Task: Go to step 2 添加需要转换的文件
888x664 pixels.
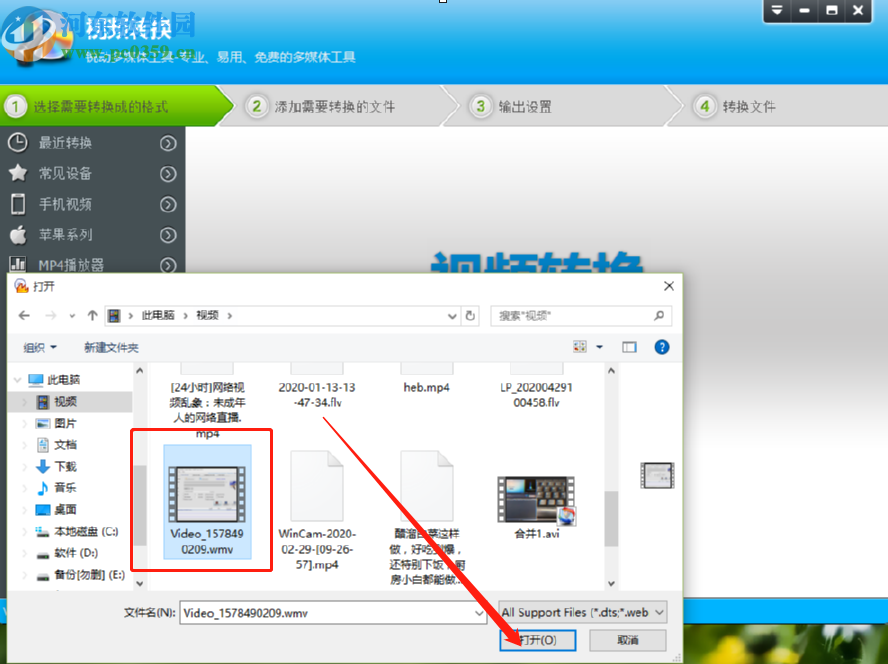Action: [x=340, y=106]
